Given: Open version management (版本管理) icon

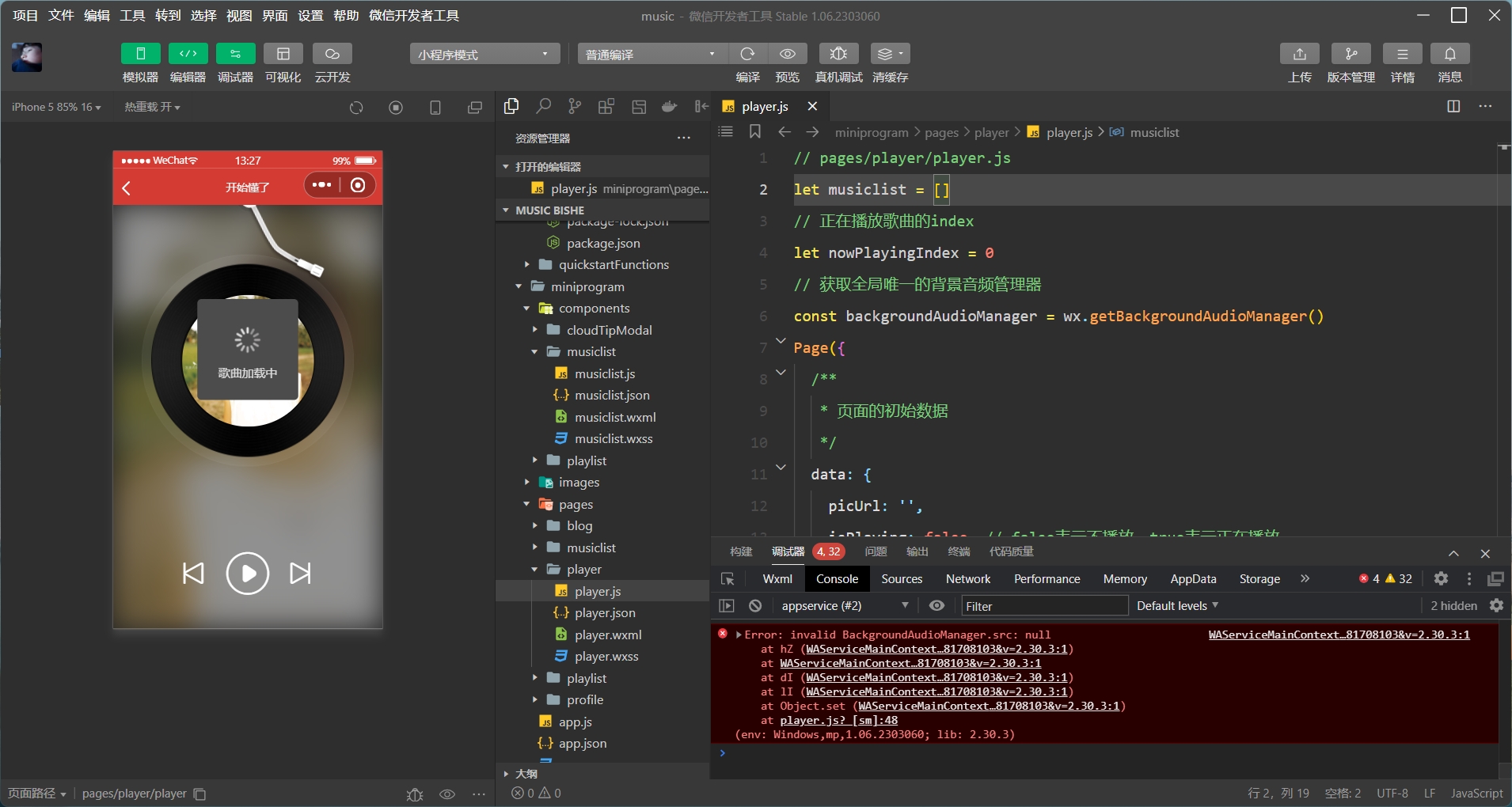Looking at the screenshot, I should click(x=1351, y=54).
